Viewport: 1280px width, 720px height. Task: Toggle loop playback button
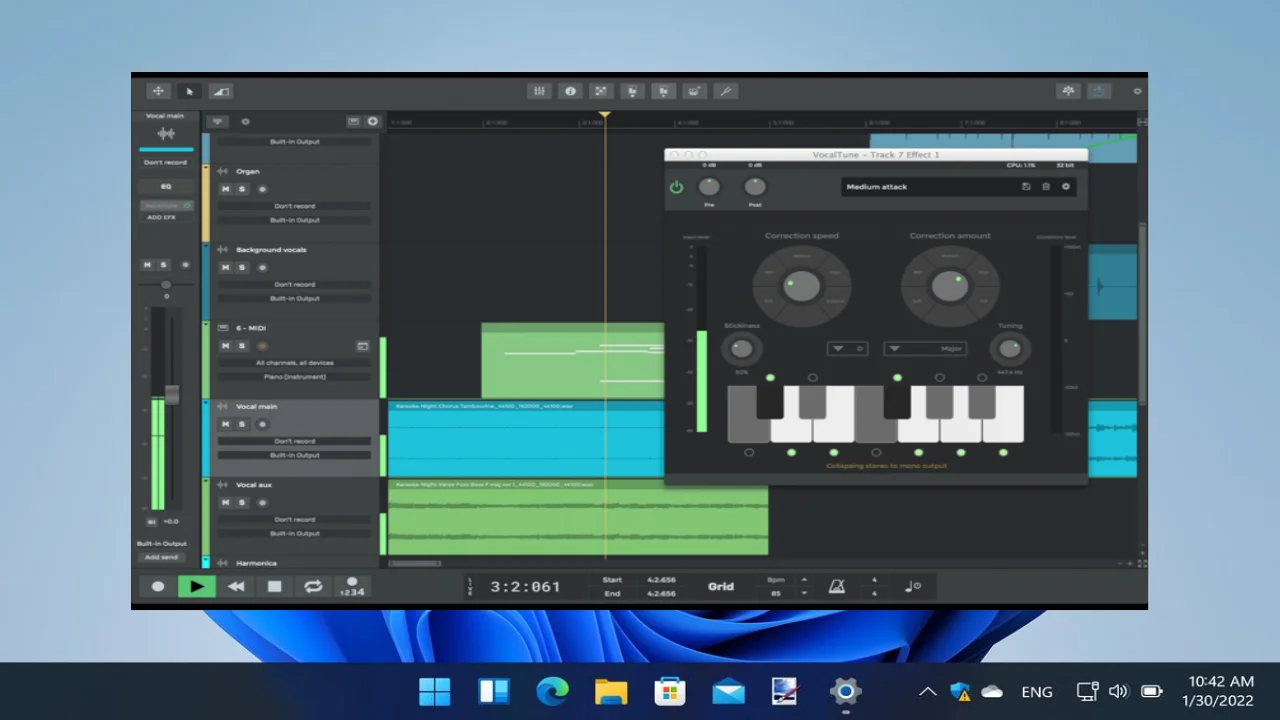click(313, 587)
